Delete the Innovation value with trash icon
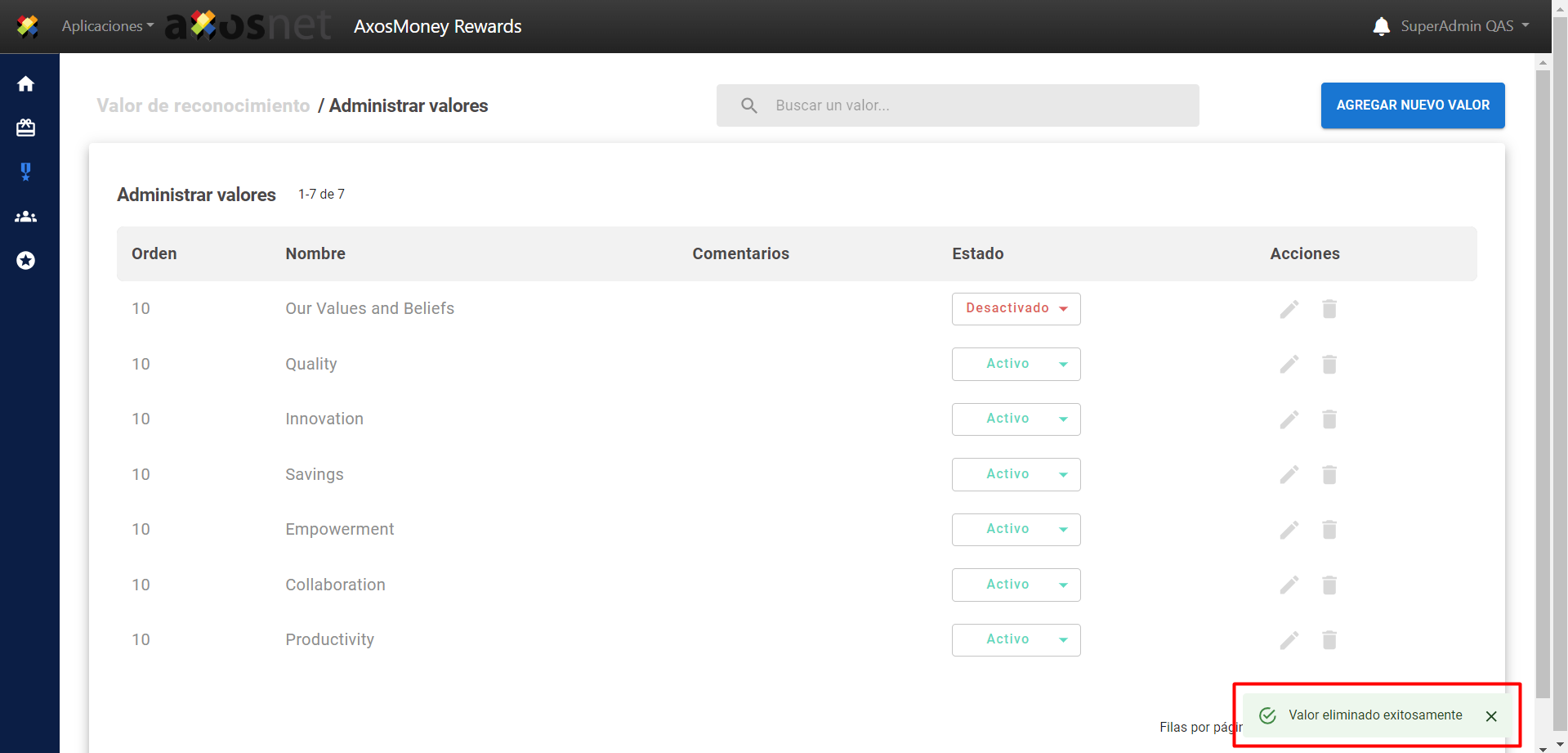This screenshot has width=1568, height=753. (x=1329, y=419)
